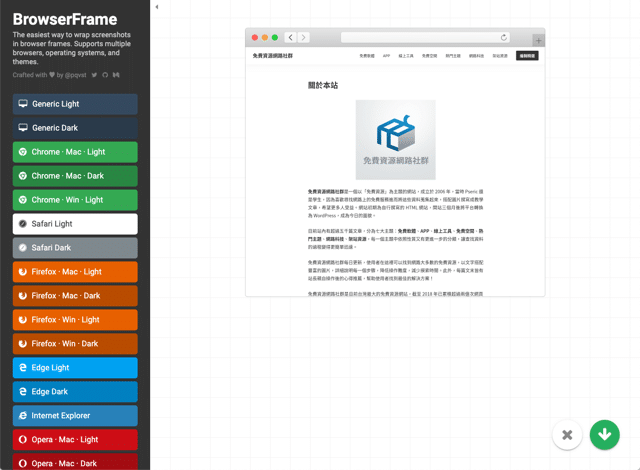Select the Edge Dark frame
The height and width of the screenshot is (470, 640).
75,392
